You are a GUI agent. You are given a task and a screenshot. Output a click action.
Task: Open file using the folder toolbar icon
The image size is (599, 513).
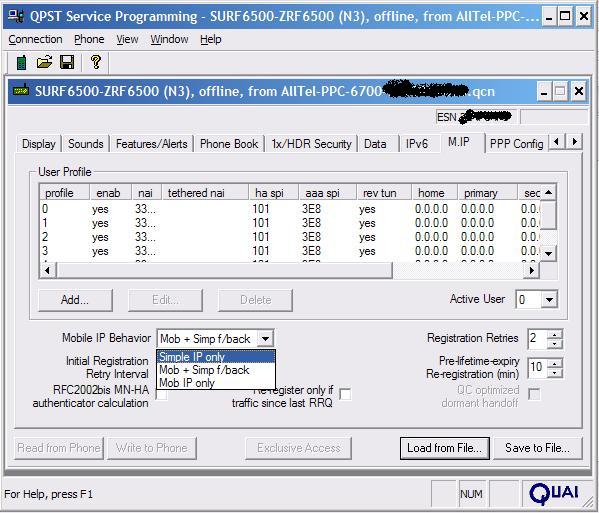pyautogui.click(x=45, y=62)
